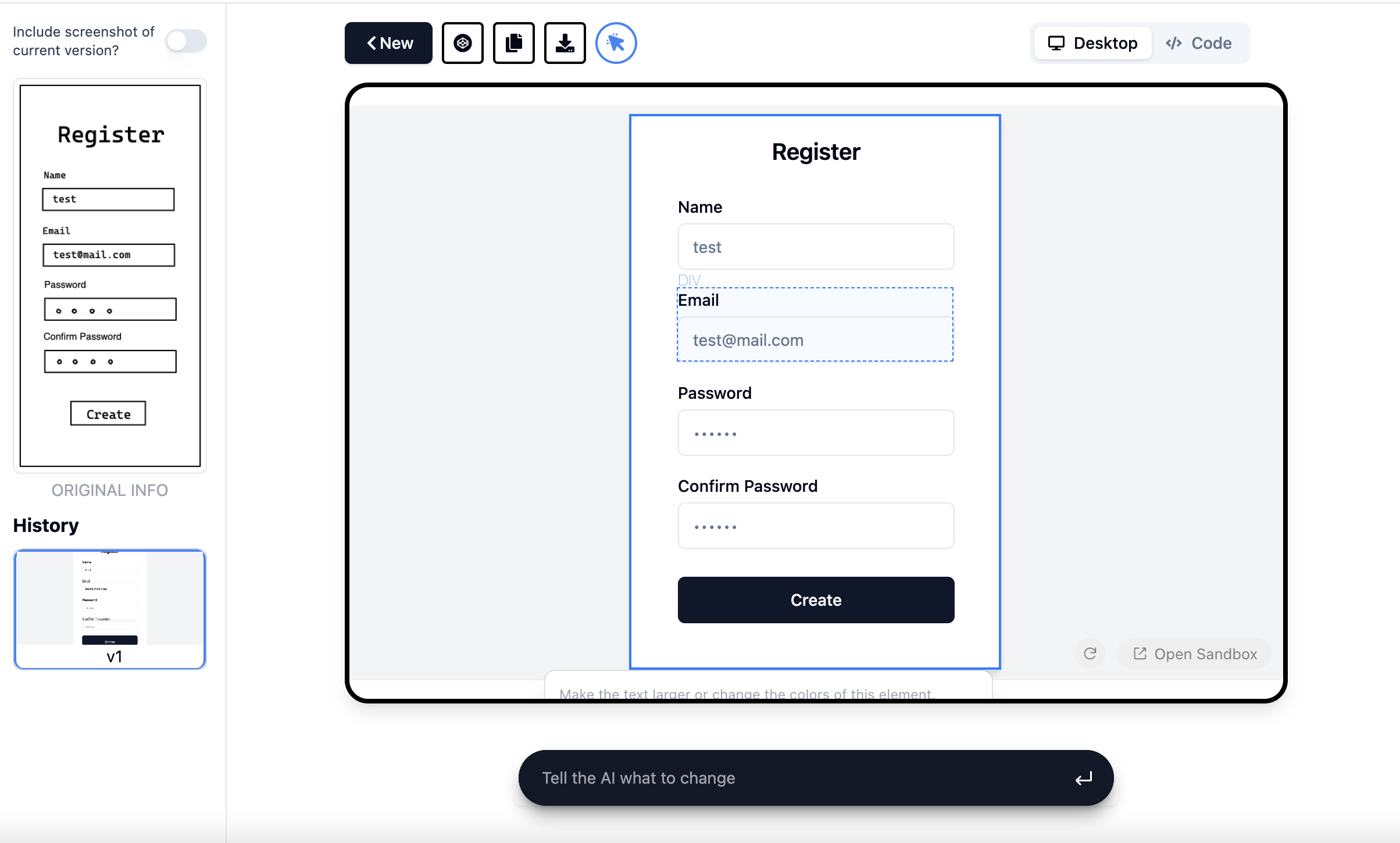Image resolution: width=1400 pixels, height=843 pixels.
Task: Click the Create button
Action: tap(816, 600)
